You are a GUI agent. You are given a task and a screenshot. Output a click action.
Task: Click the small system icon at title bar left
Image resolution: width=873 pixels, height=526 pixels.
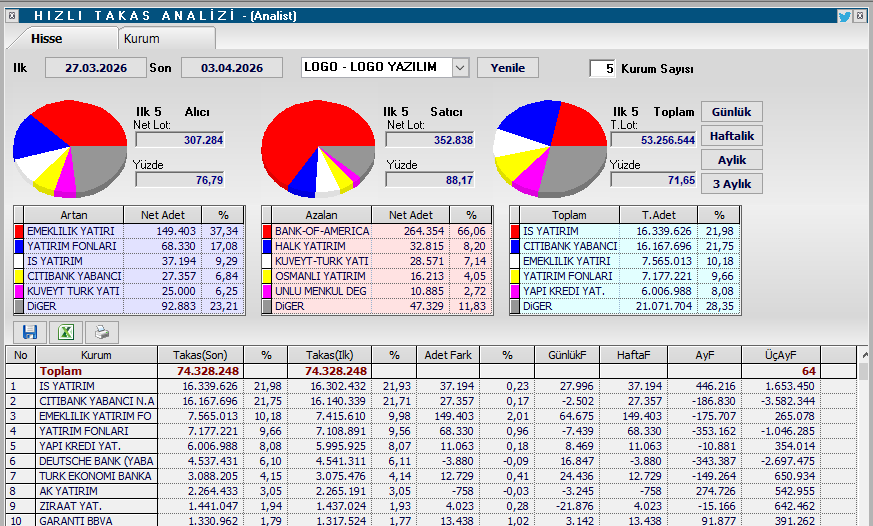pyautogui.click(x=12, y=16)
